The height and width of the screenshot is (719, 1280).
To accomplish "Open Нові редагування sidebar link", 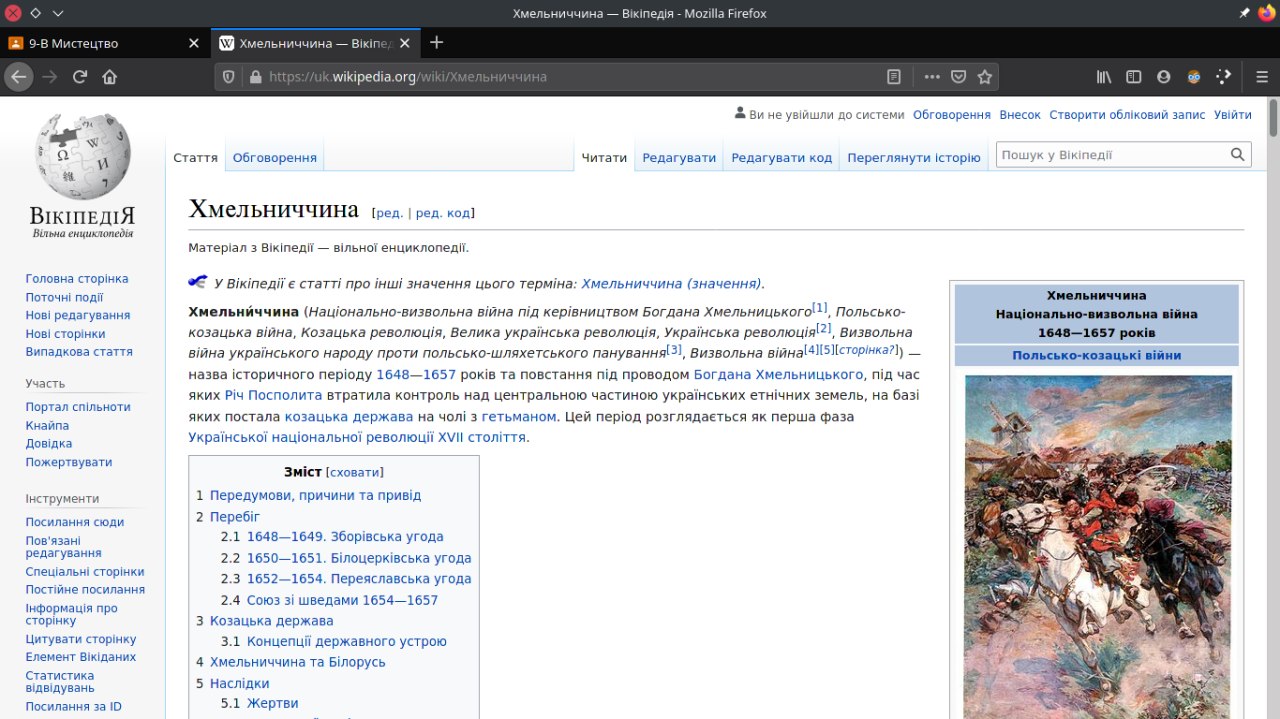I will pyautogui.click(x=78, y=315).
